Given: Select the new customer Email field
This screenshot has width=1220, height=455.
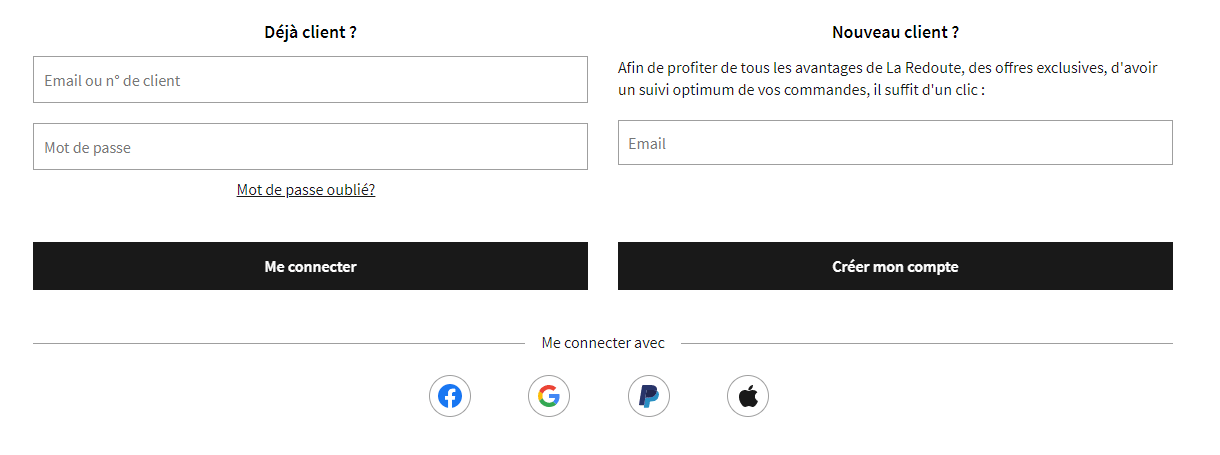Looking at the screenshot, I should 895,143.
